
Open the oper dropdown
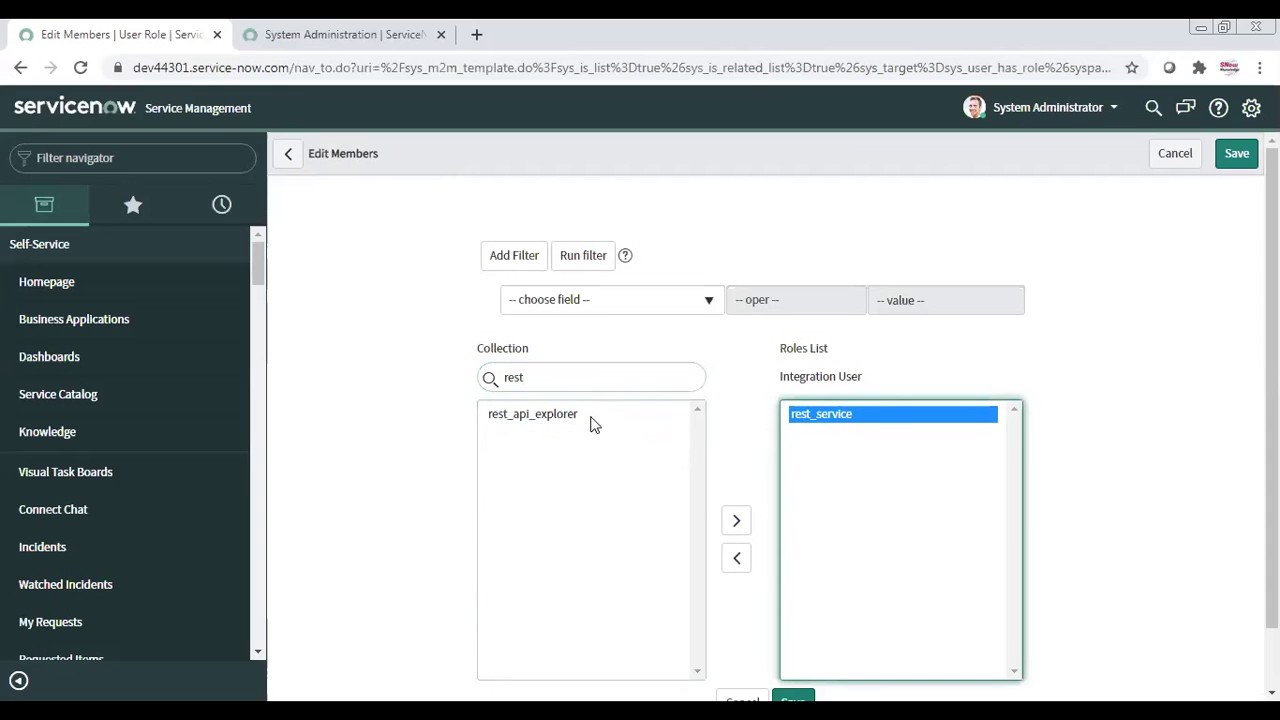pos(796,299)
